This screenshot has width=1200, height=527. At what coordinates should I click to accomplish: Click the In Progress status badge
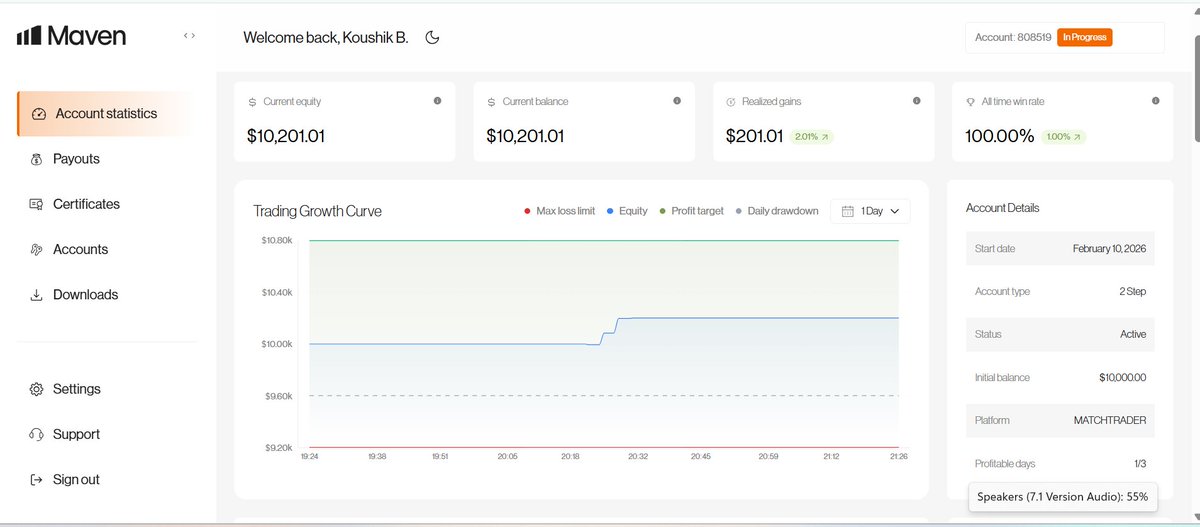1084,37
